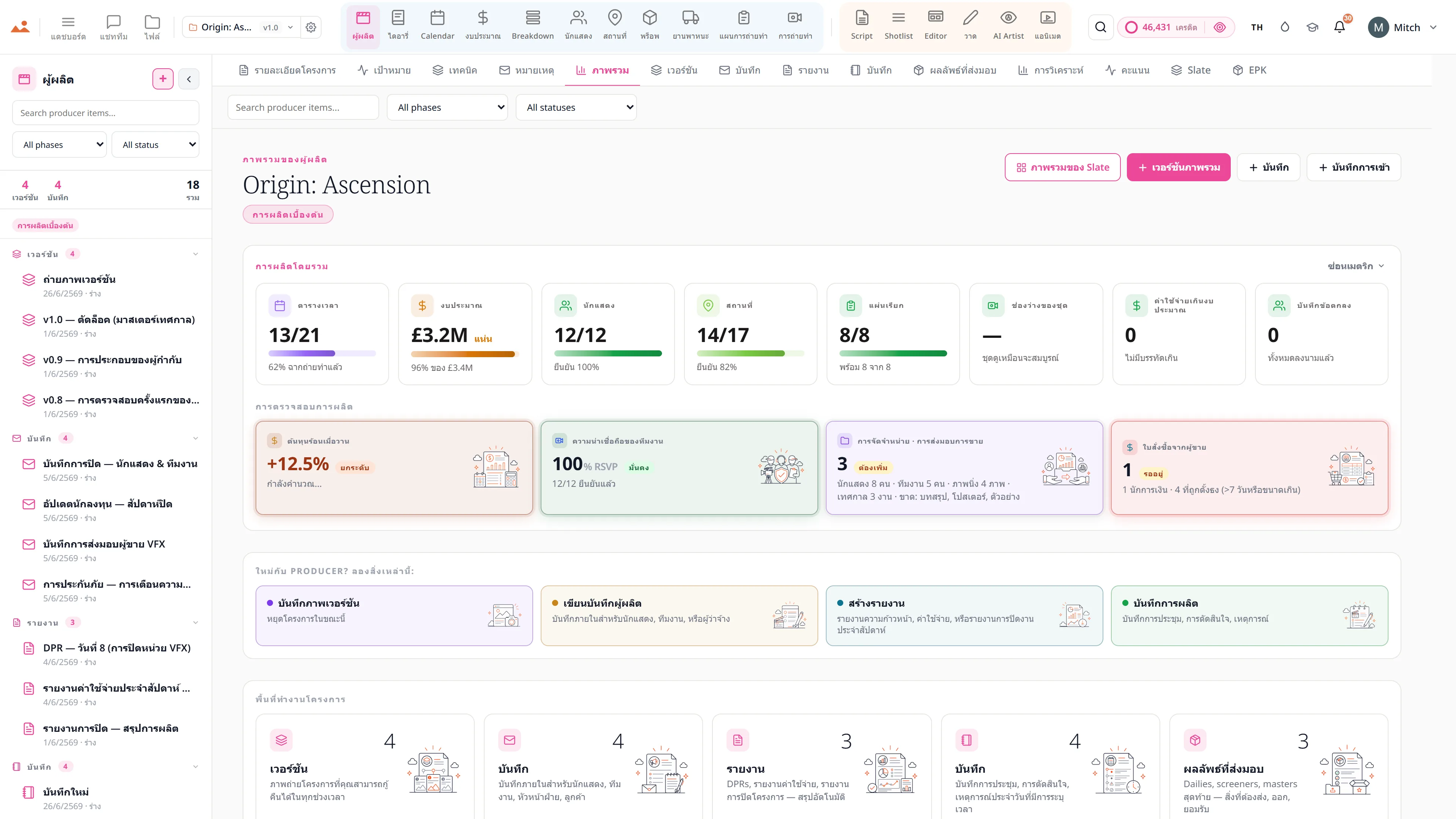This screenshot has height=819, width=1456.
Task: Click the locations 14/17 progress bar
Action: tap(750, 353)
